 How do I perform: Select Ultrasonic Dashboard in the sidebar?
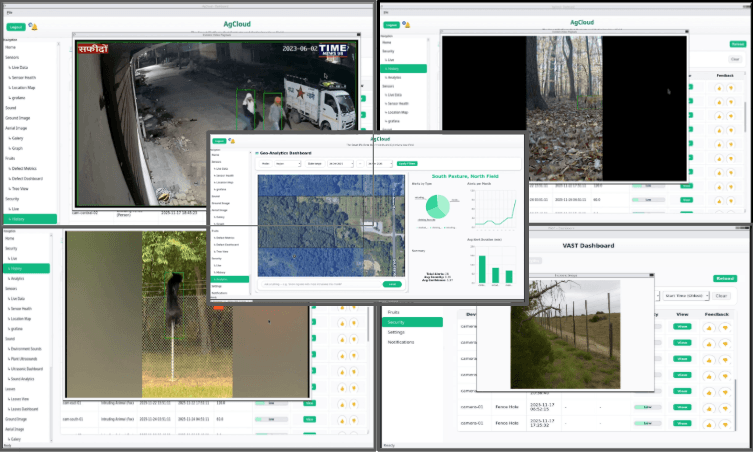(27, 369)
